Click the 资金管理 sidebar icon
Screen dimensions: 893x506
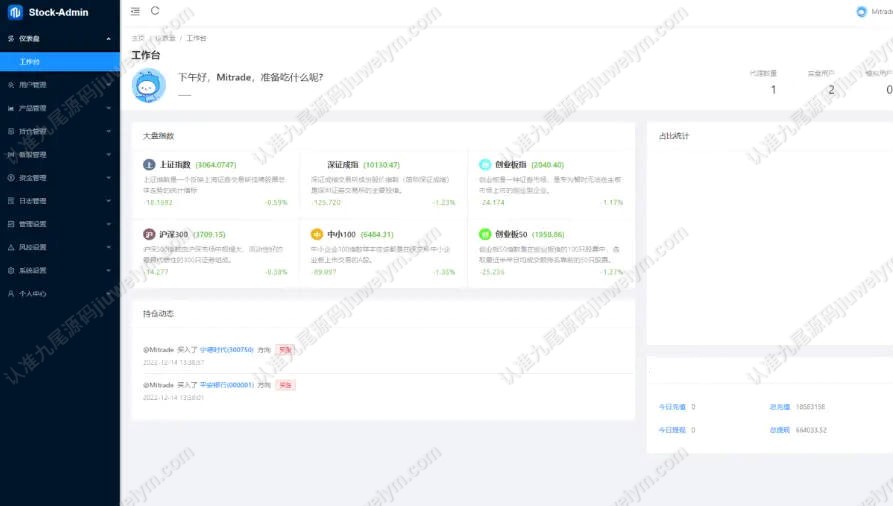tap(11, 178)
